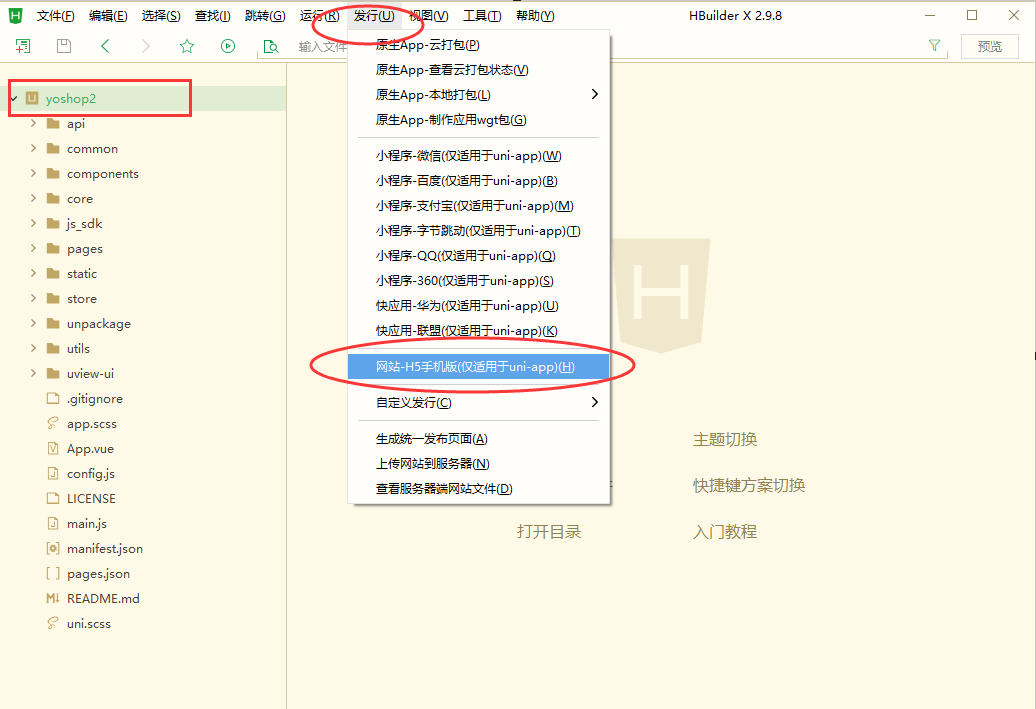This screenshot has height=709, width=1036.
Task: Click the yoshop2 project icon
Action: click(32, 98)
